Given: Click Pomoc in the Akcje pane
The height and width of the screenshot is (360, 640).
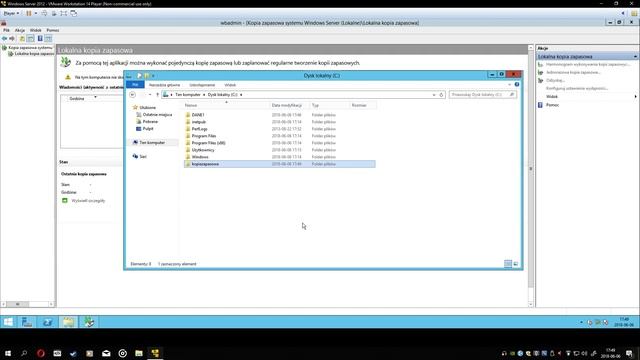Looking at the screenshot, I should coord(552,105).
